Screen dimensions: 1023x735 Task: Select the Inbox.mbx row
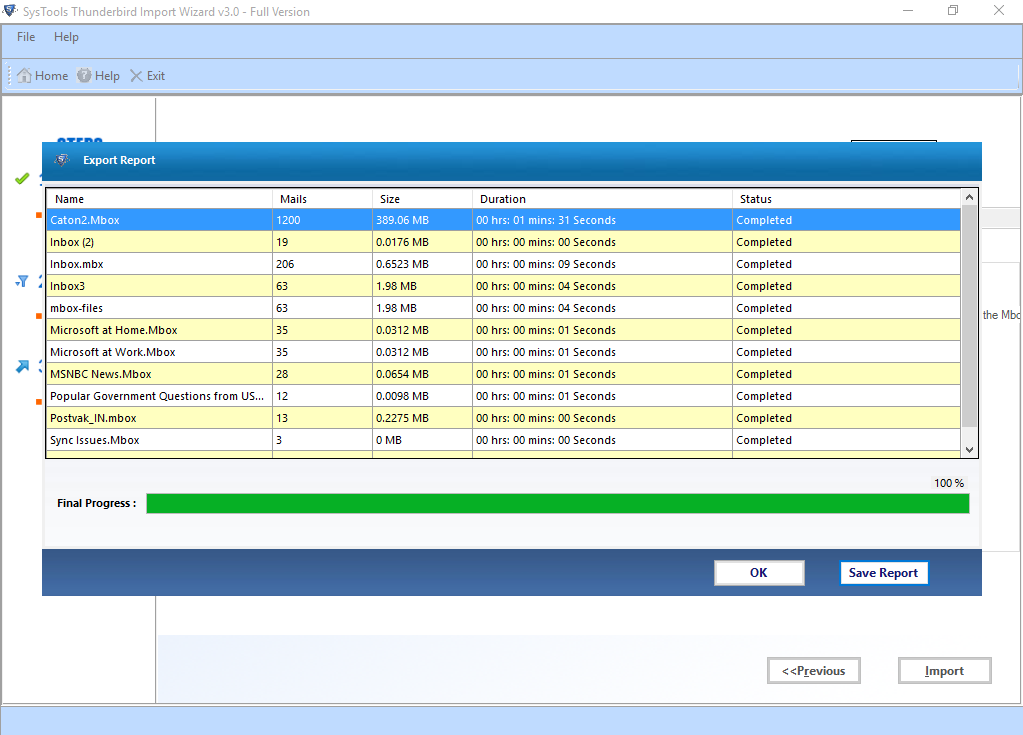pyautogui.click(x=503, y=264)
